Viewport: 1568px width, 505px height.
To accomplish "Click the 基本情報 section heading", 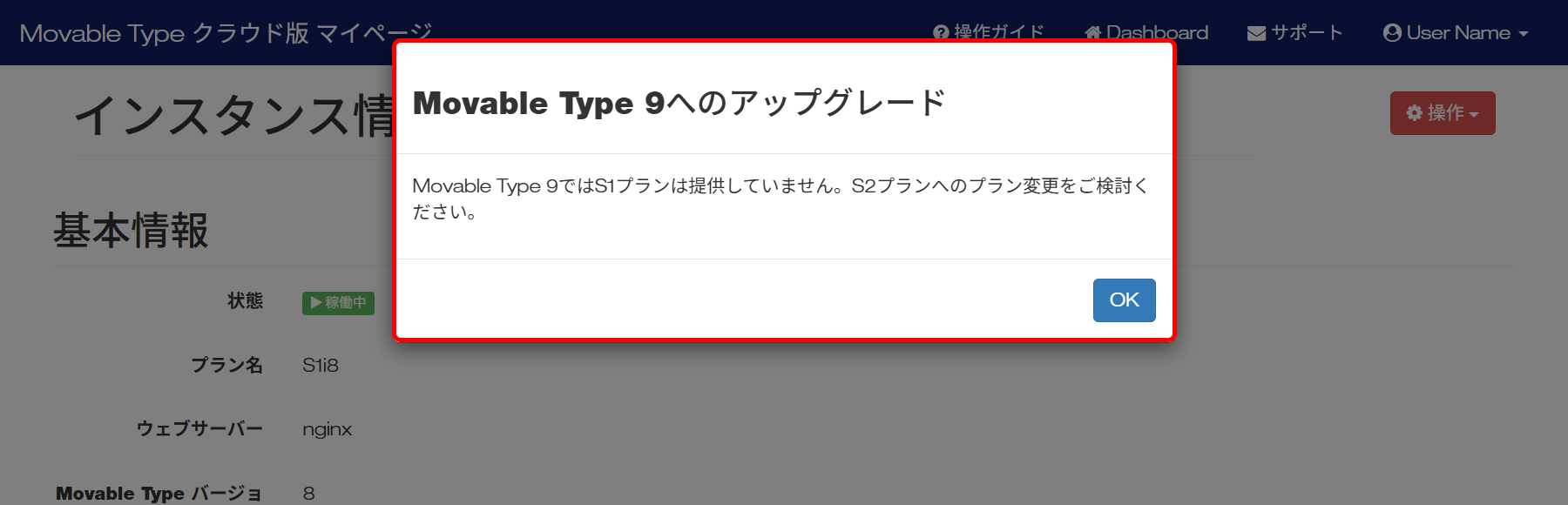I will point(131,231).
